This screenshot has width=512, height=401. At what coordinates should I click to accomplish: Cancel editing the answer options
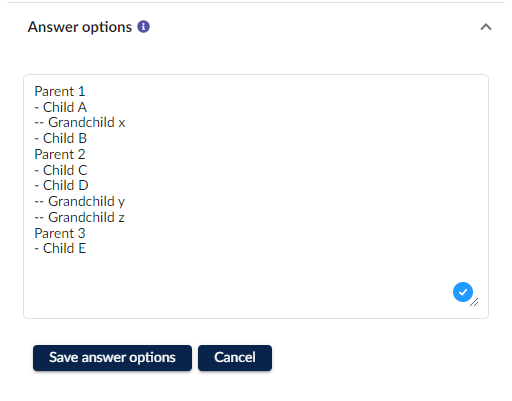coord(235,358)
